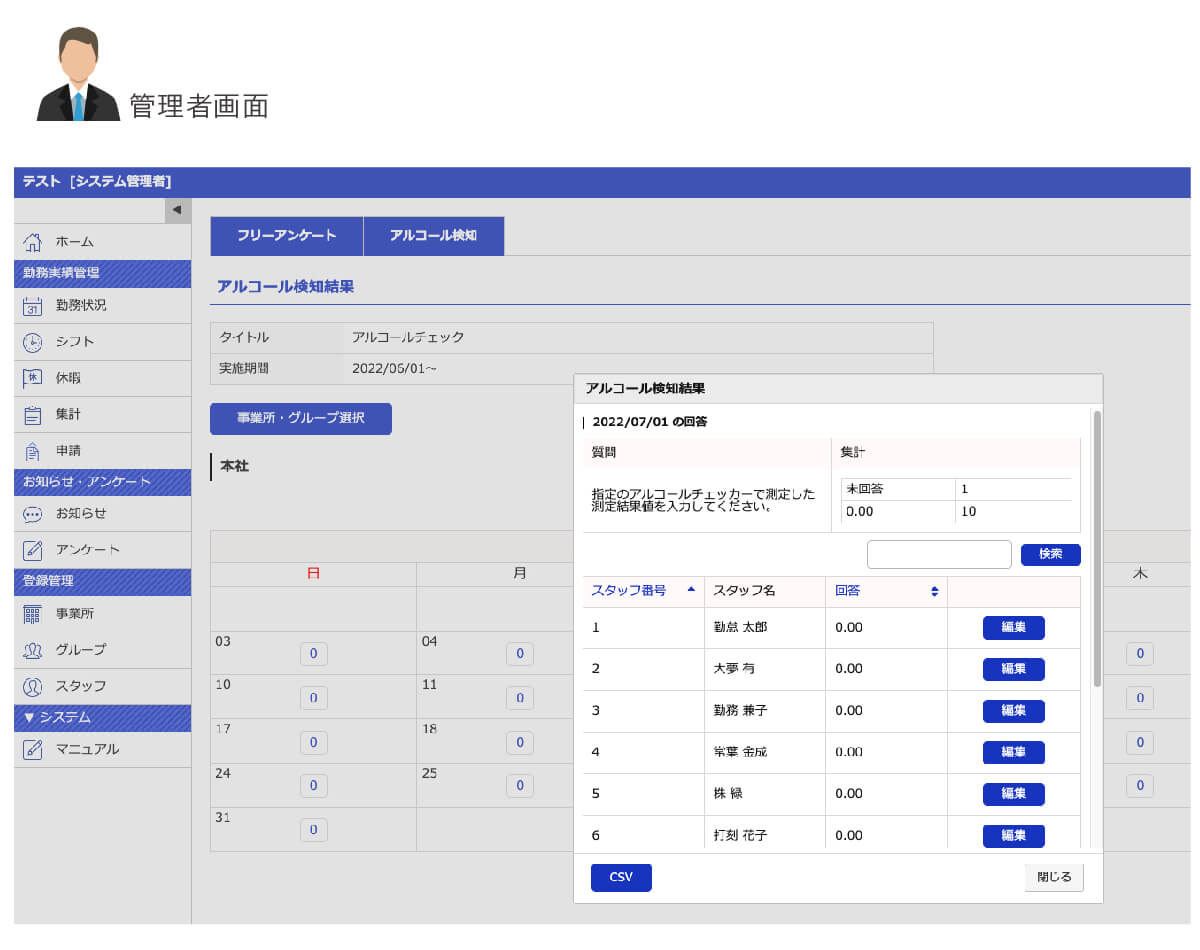
Task: Select シフト in sidebar
Action: [102, 342]
